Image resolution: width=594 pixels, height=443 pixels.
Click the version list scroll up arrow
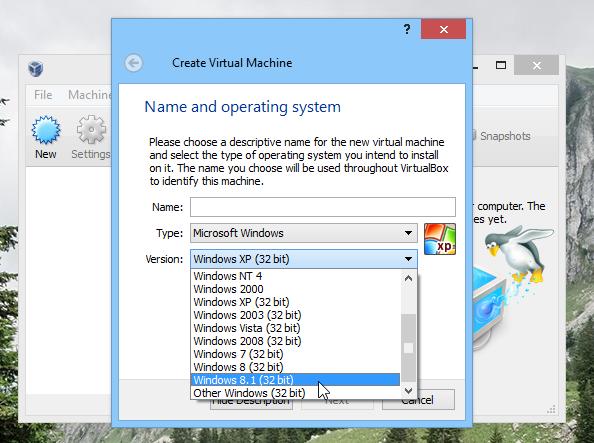coord(408,279)
